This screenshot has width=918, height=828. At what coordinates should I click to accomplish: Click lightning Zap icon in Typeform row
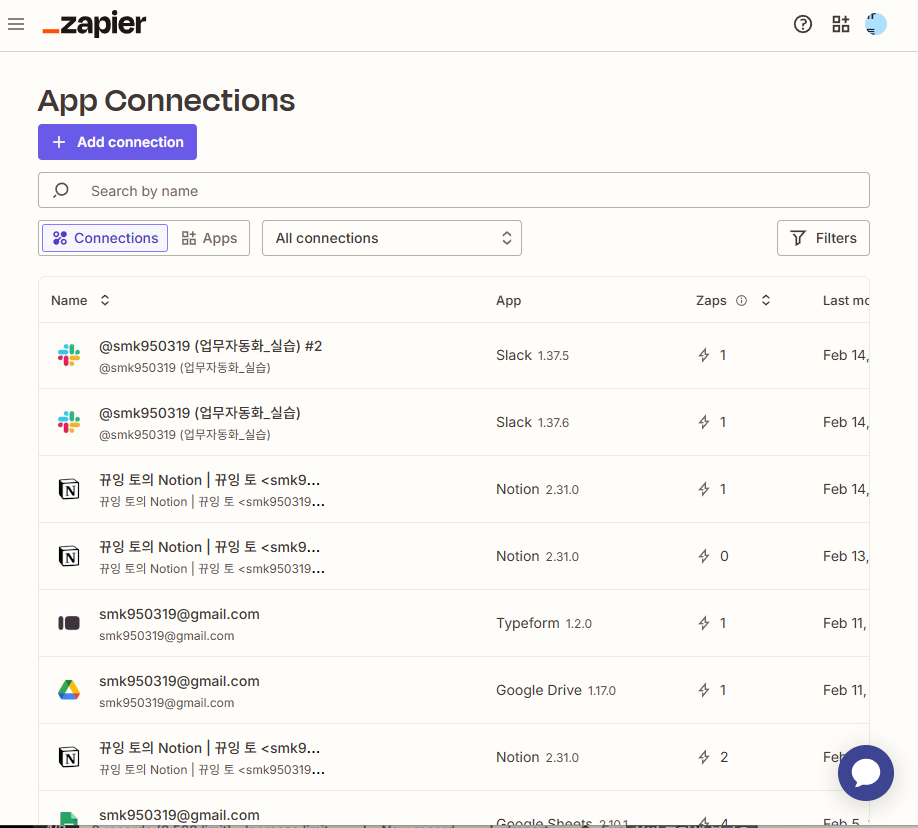point(704,623)
